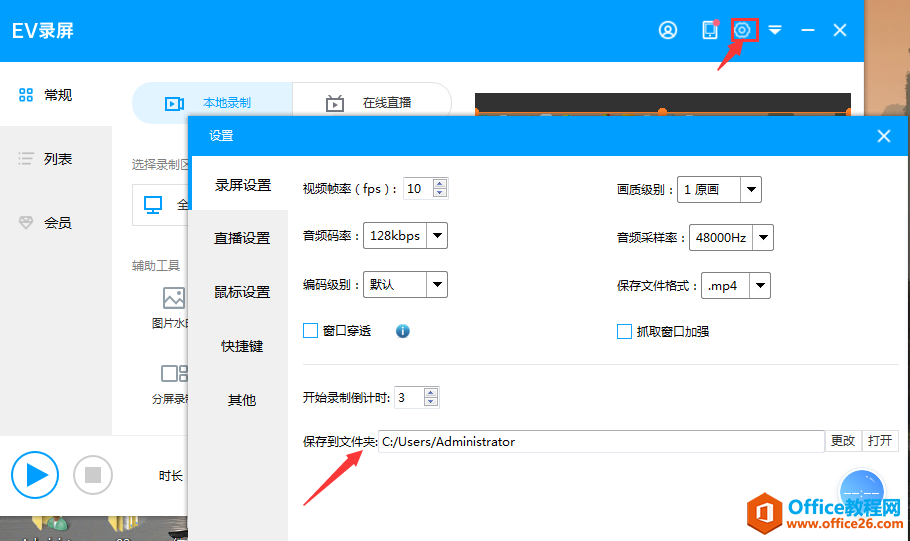
Task: Expand the 音频采样率 48000Hz dropdown
Action: pos(763,237)
